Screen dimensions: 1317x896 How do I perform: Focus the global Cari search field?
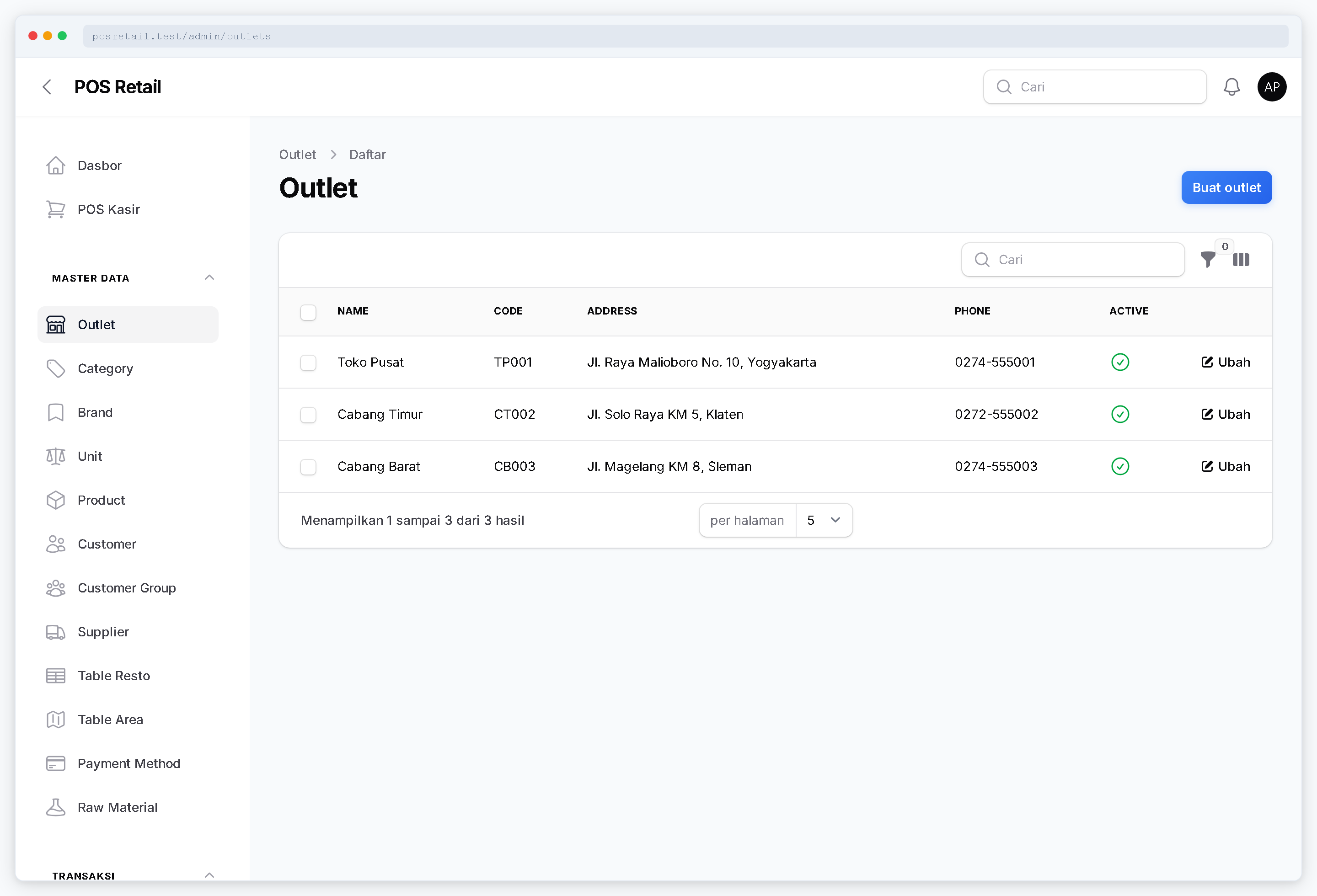1094,87
